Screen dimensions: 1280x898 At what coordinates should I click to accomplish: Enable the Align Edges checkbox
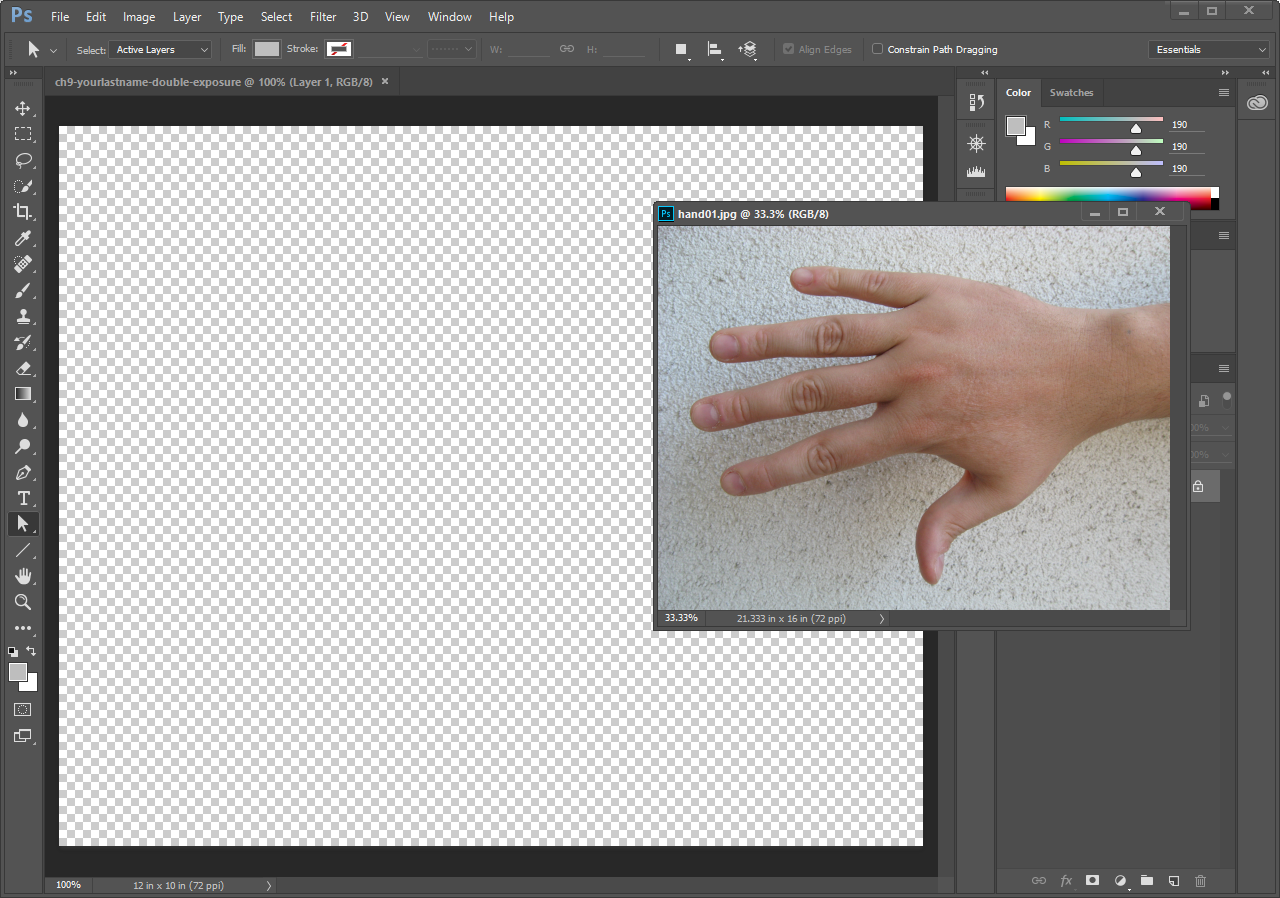[789, 49]
